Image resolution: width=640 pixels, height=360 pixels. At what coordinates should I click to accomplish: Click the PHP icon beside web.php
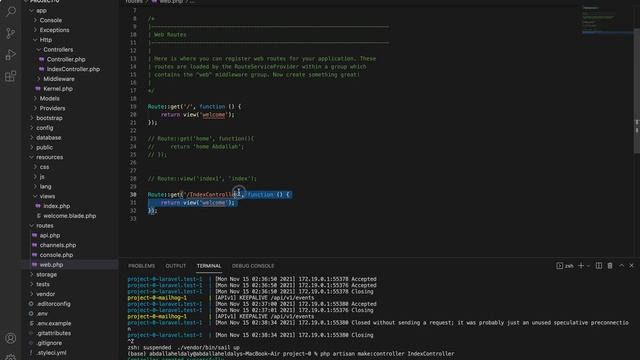point(34,265)
